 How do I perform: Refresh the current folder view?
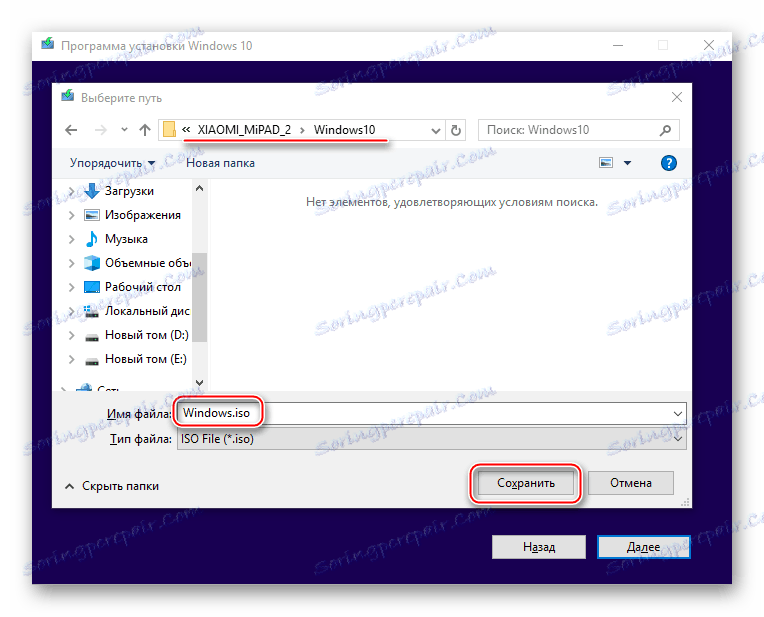(456, 130)
